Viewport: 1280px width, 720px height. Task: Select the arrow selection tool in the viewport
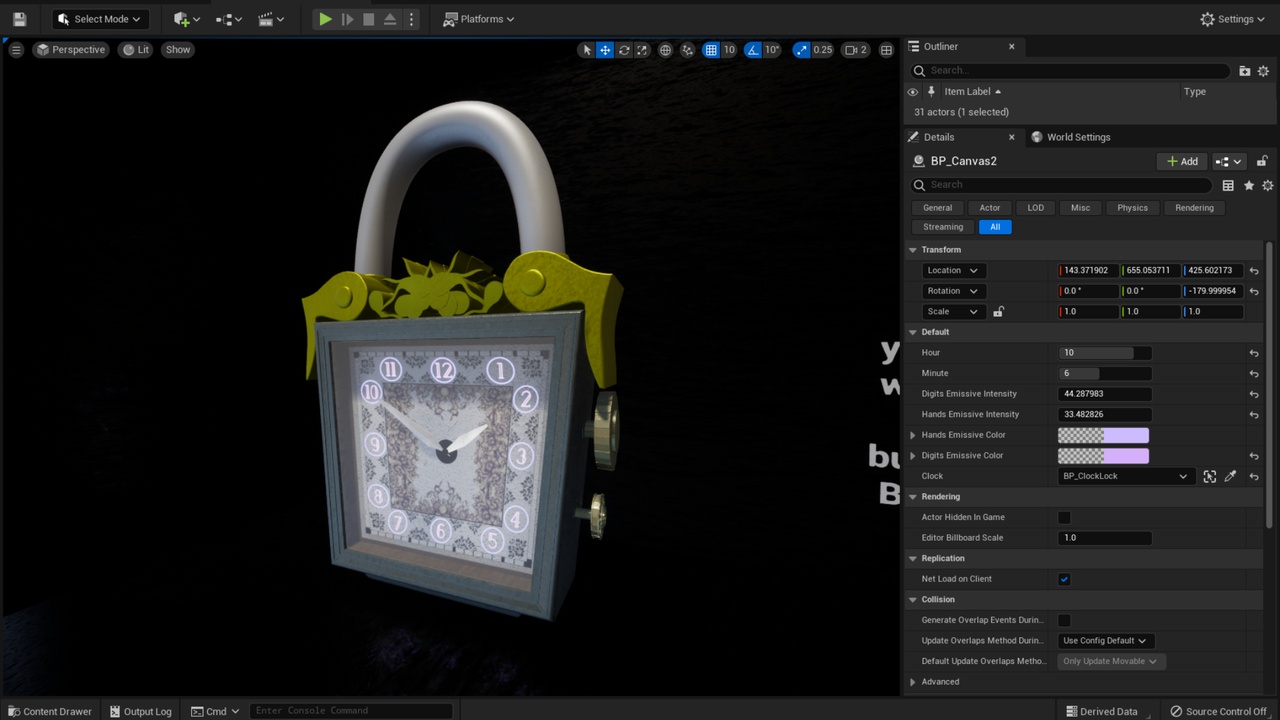(x=587, y=50)
